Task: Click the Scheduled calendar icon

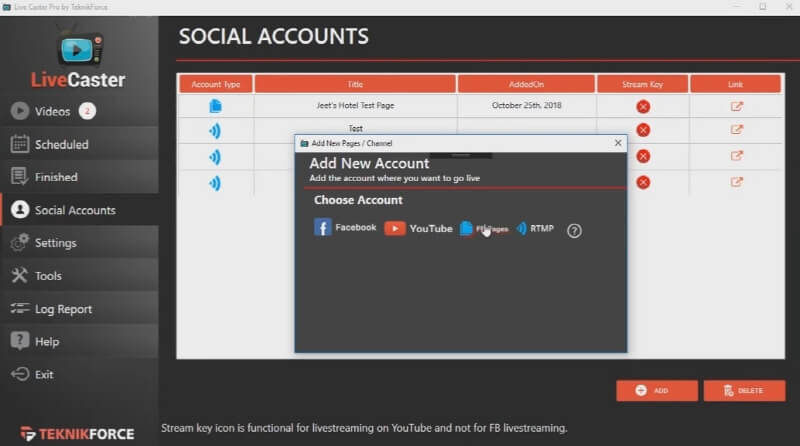Action: pos(20,144)
